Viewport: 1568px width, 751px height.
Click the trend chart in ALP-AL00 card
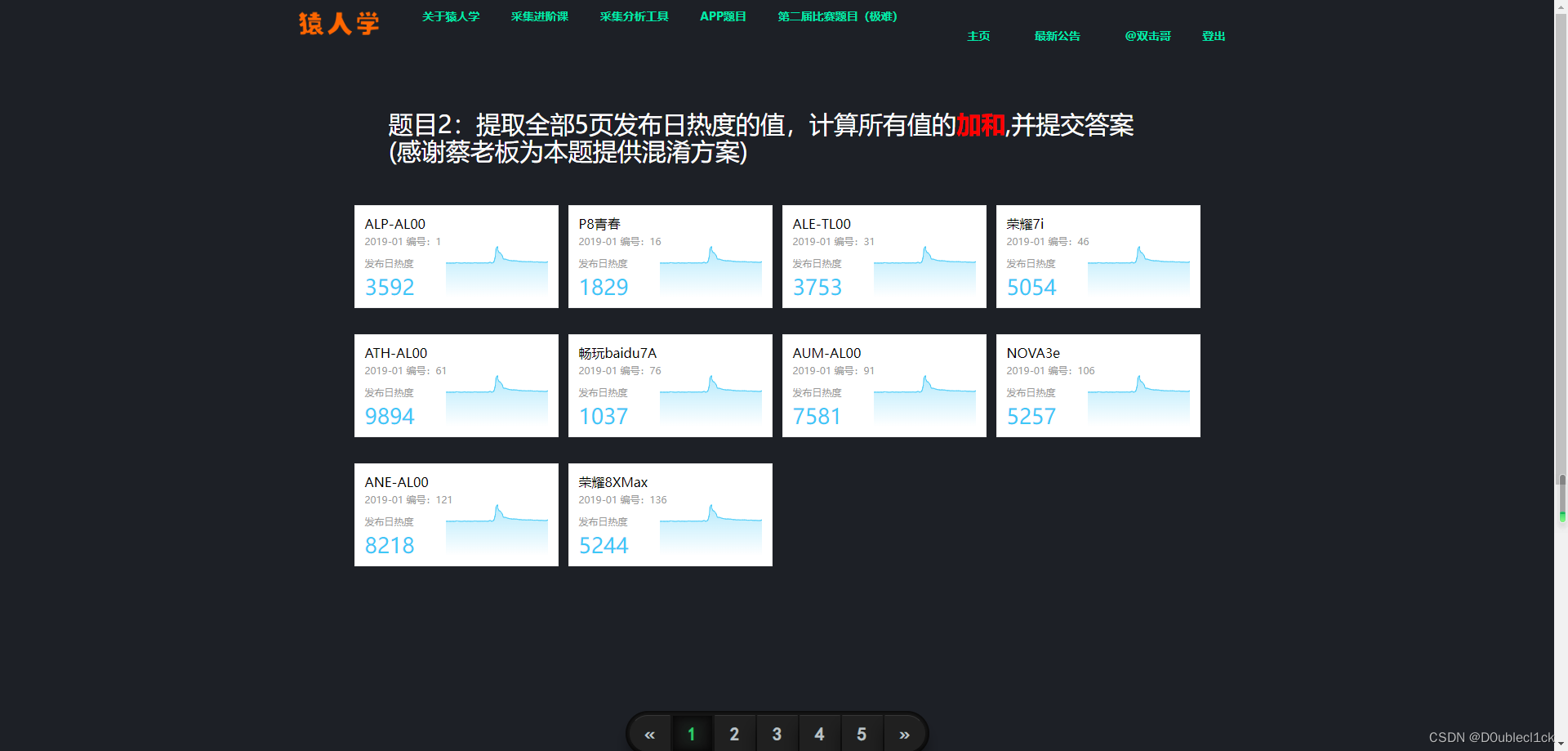pyautogui.click(x=497, y=271)
